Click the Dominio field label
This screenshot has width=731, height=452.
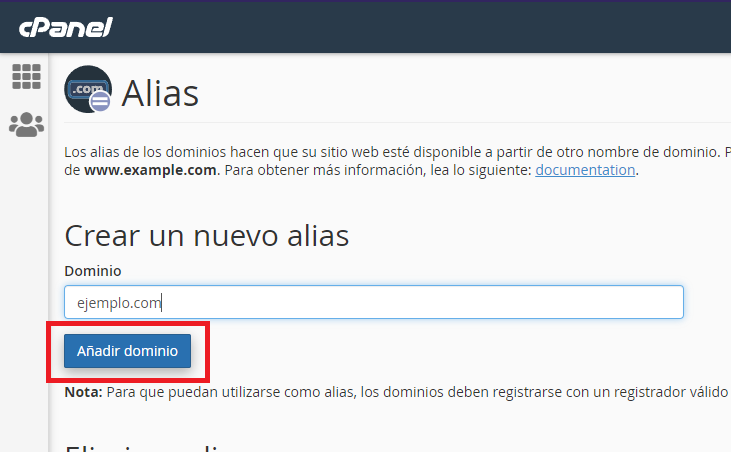[92, 271]
